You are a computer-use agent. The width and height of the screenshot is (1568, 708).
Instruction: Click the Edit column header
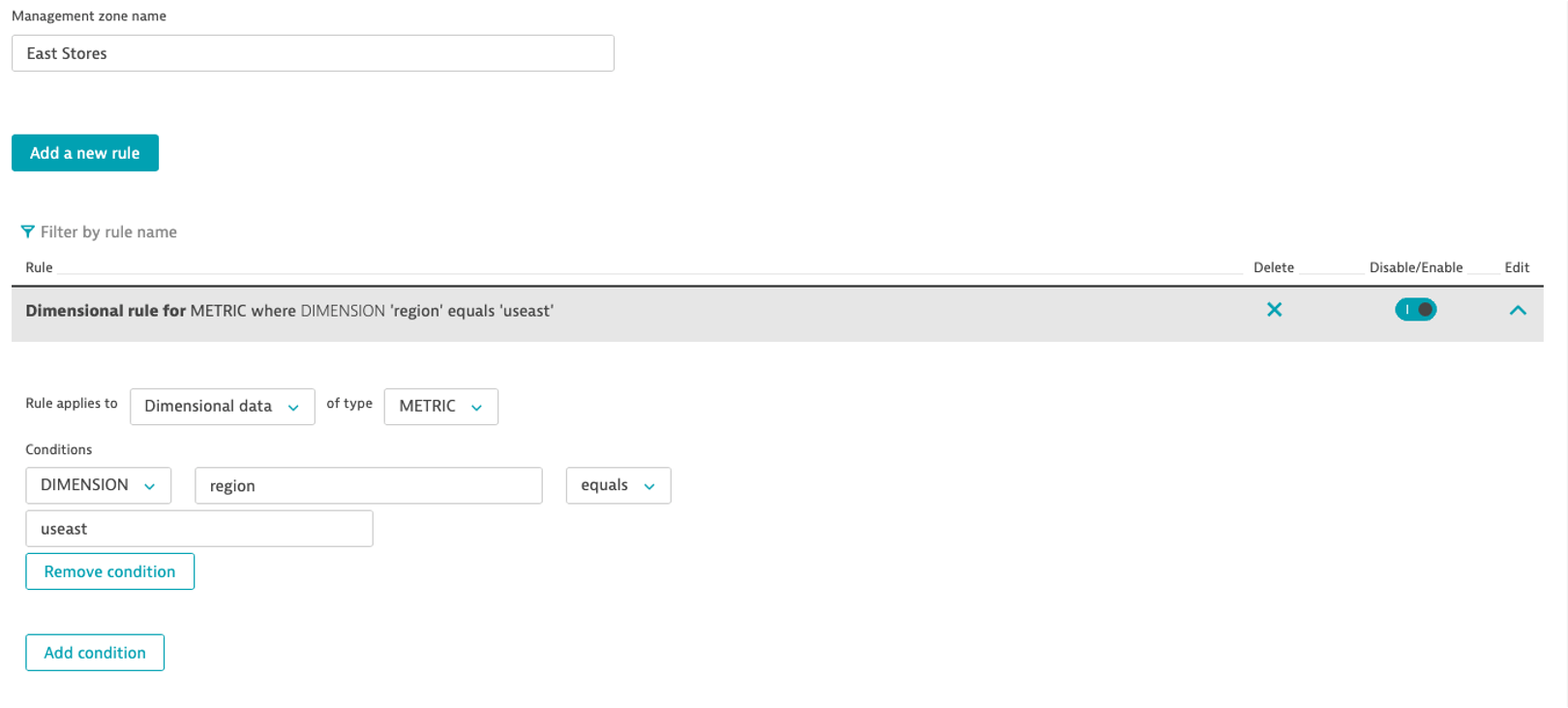click(x=1517, y=267)
